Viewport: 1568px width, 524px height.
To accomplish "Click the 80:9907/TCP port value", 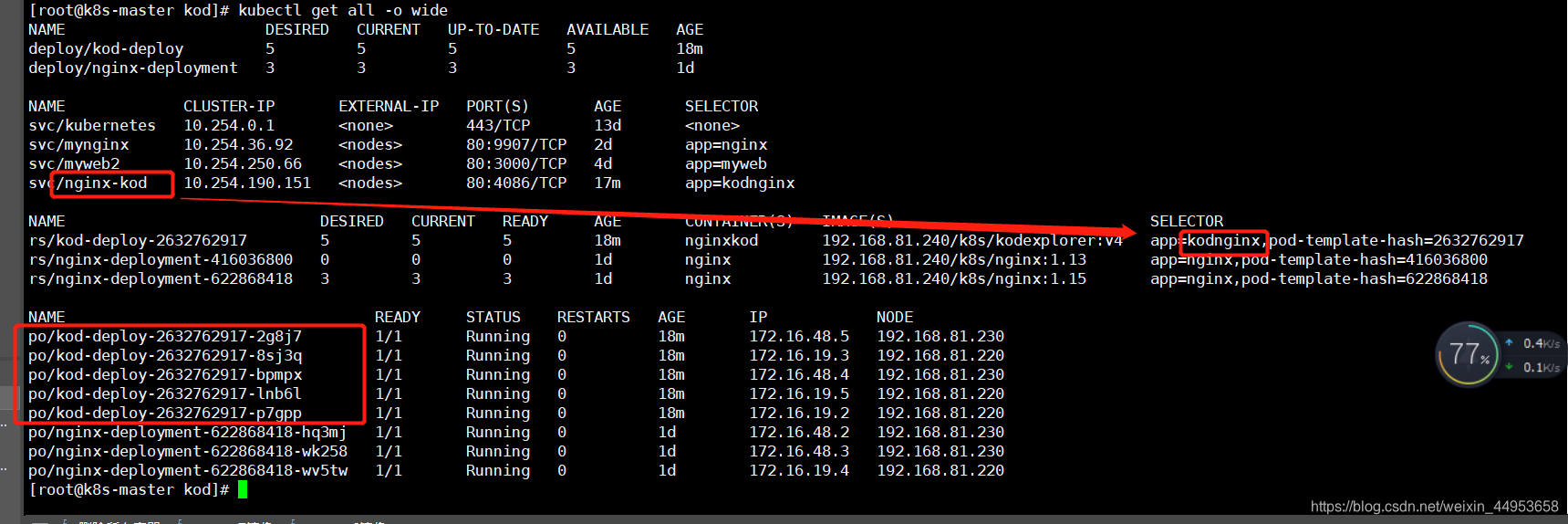I will (516, 144).
